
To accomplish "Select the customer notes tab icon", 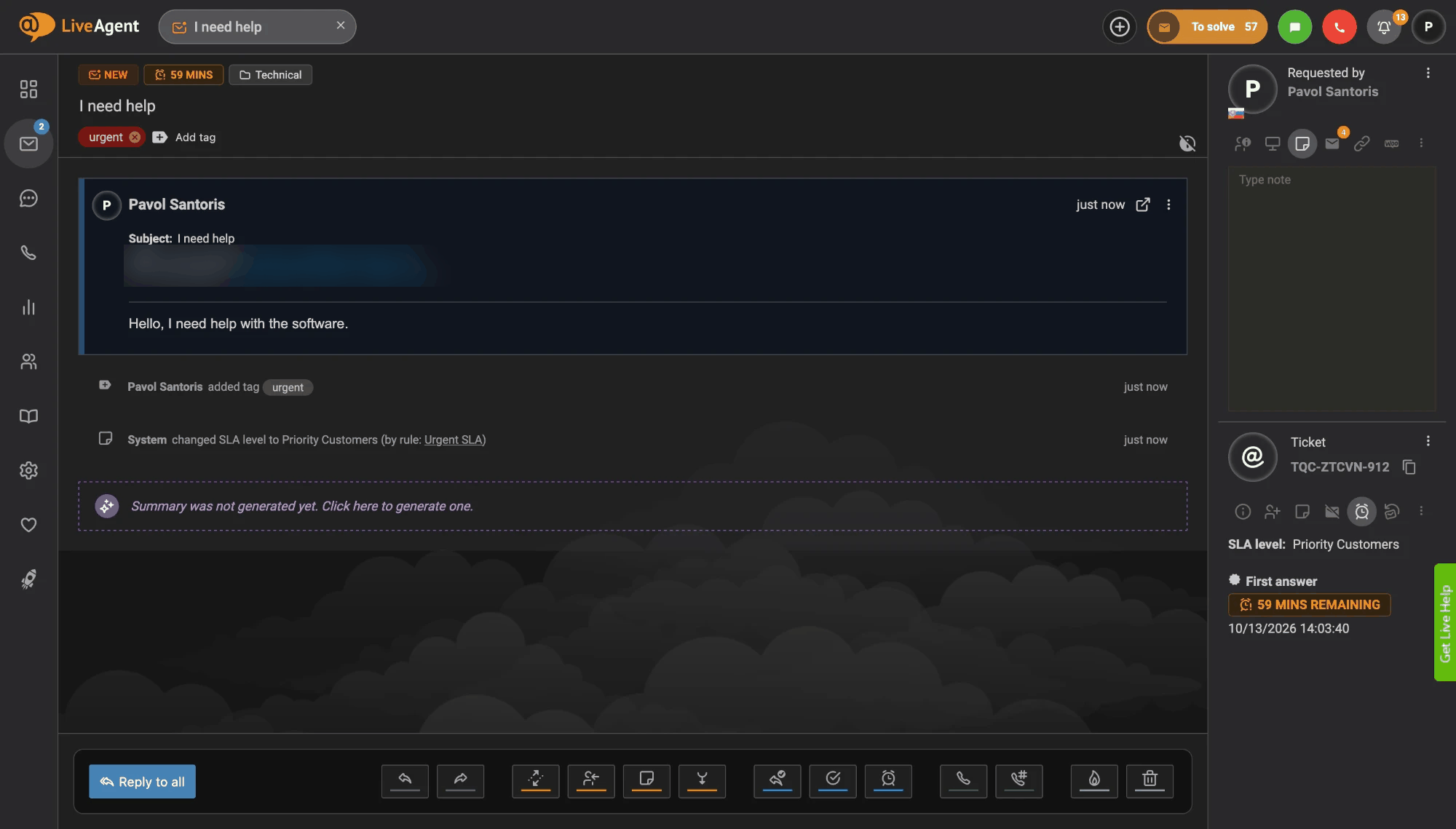I will pos(1302,143).
